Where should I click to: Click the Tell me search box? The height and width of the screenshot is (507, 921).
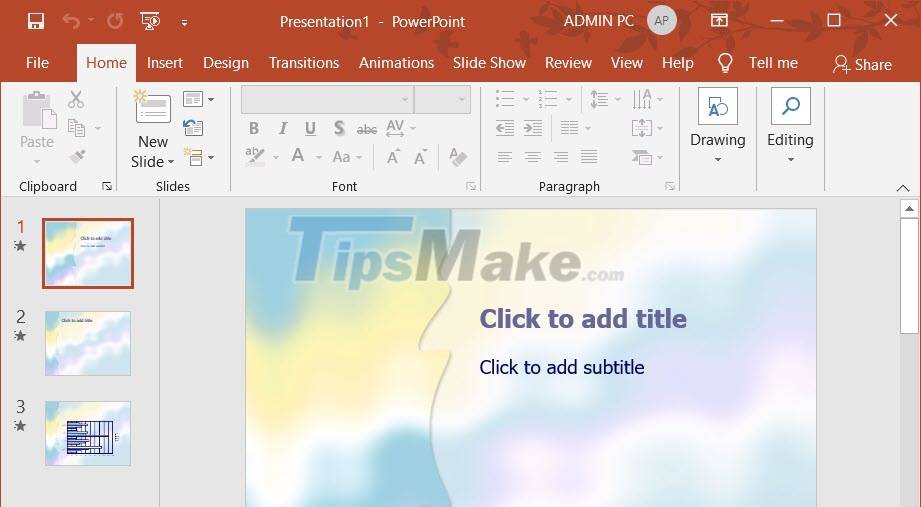coord(773,63)
